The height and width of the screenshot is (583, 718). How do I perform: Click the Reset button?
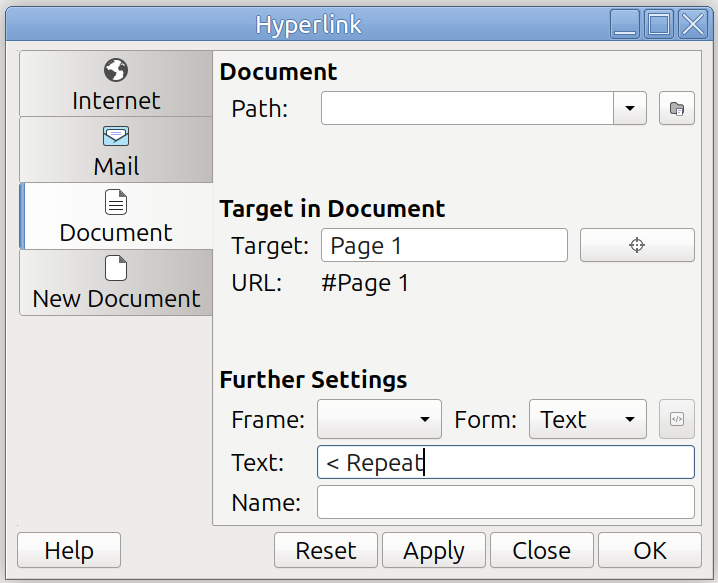[x=326, y=551]
